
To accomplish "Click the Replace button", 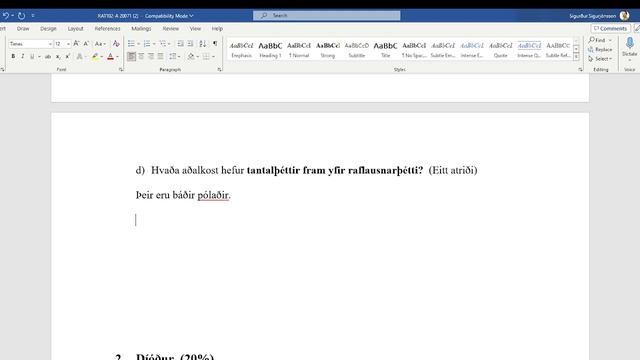I will coord(600,49).
